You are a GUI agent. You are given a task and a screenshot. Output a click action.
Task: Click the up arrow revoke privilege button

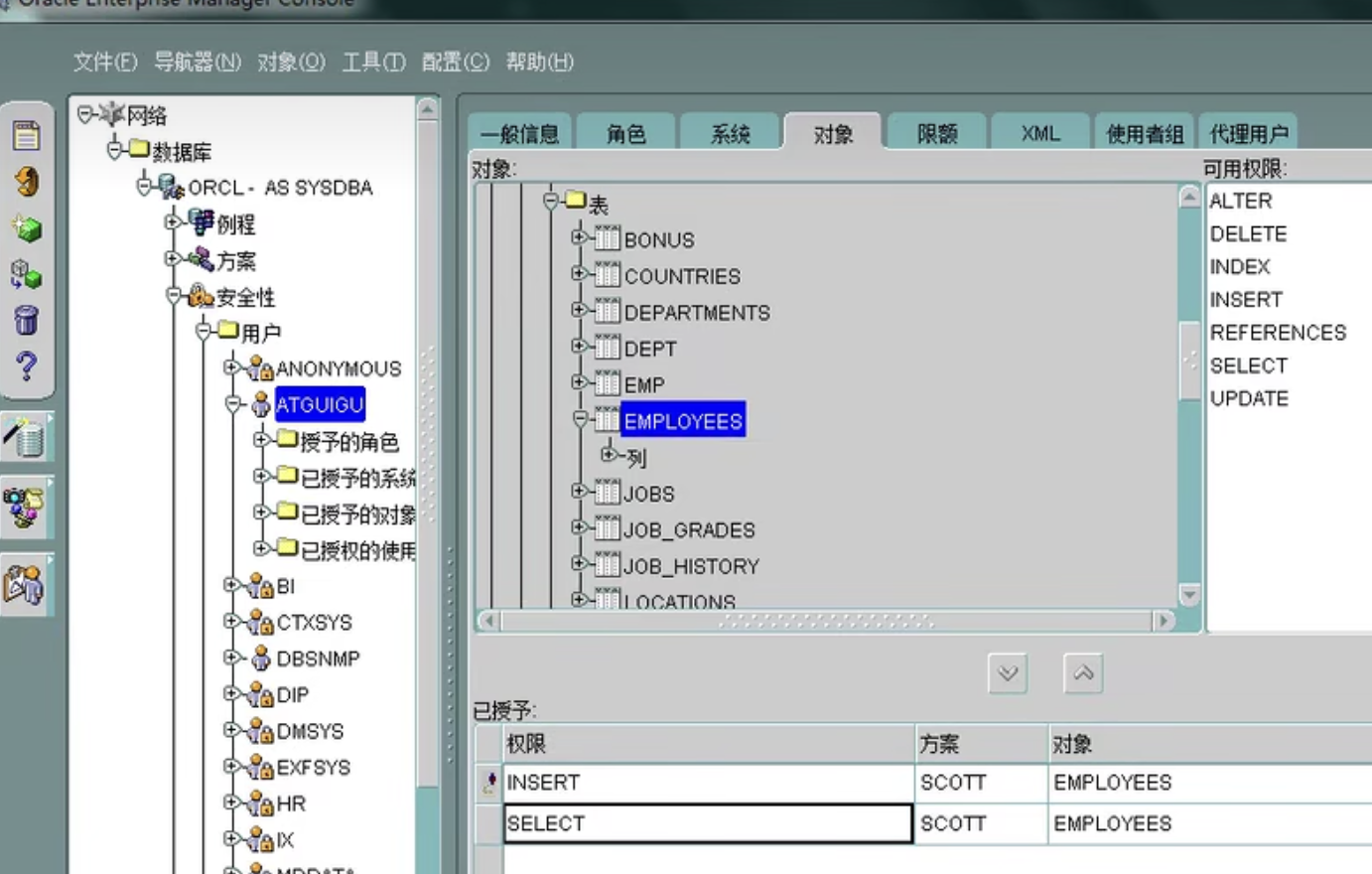tap(1083, 673)
